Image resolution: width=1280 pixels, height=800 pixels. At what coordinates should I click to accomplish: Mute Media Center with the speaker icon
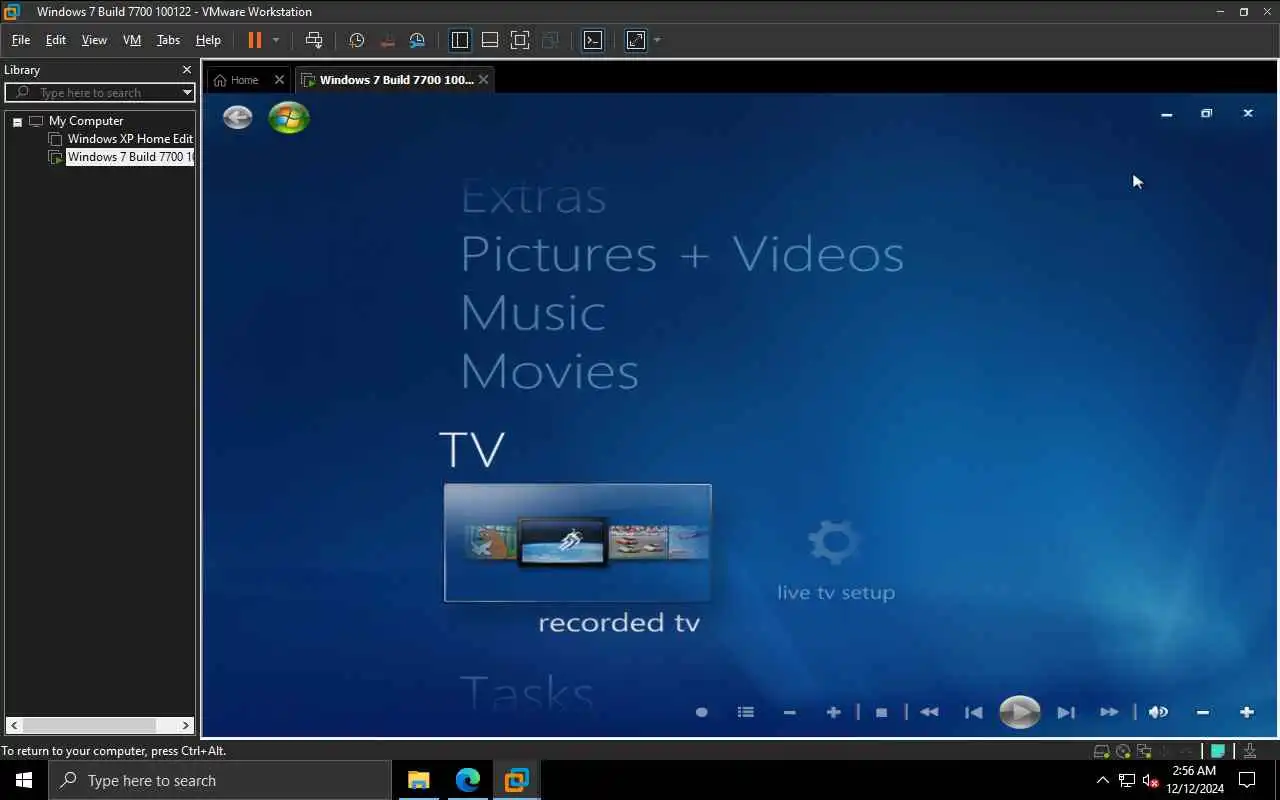coord(1158,712)
